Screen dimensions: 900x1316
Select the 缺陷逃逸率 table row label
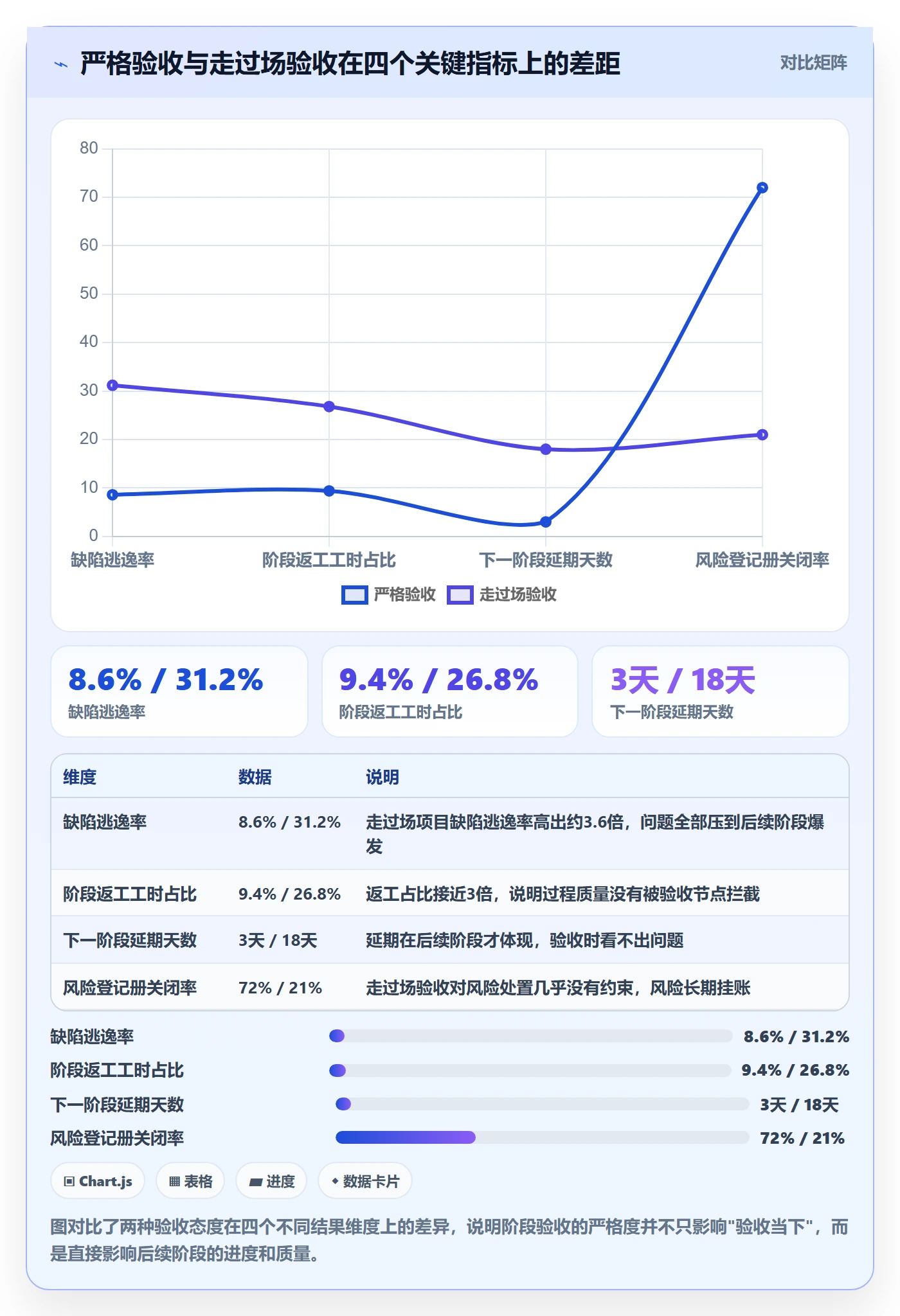click(x=105, y=822)
